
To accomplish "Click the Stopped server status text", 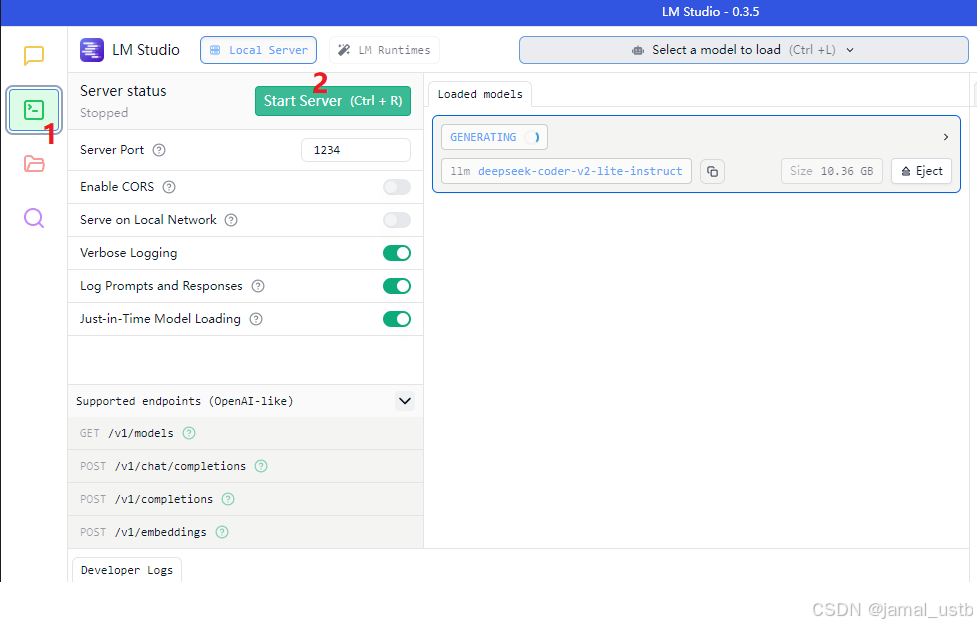I will click(104, 113).
